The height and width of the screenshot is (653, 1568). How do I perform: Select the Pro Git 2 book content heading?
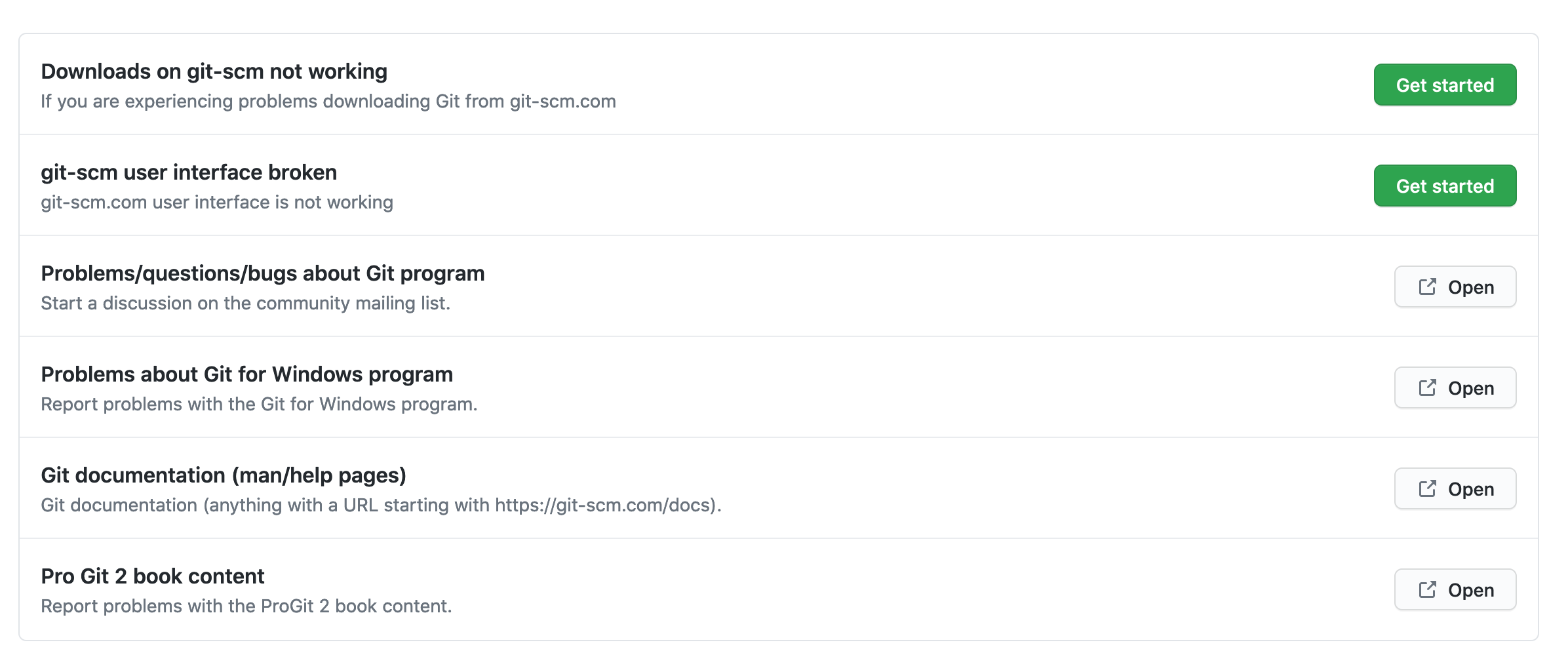pos(153,576)
